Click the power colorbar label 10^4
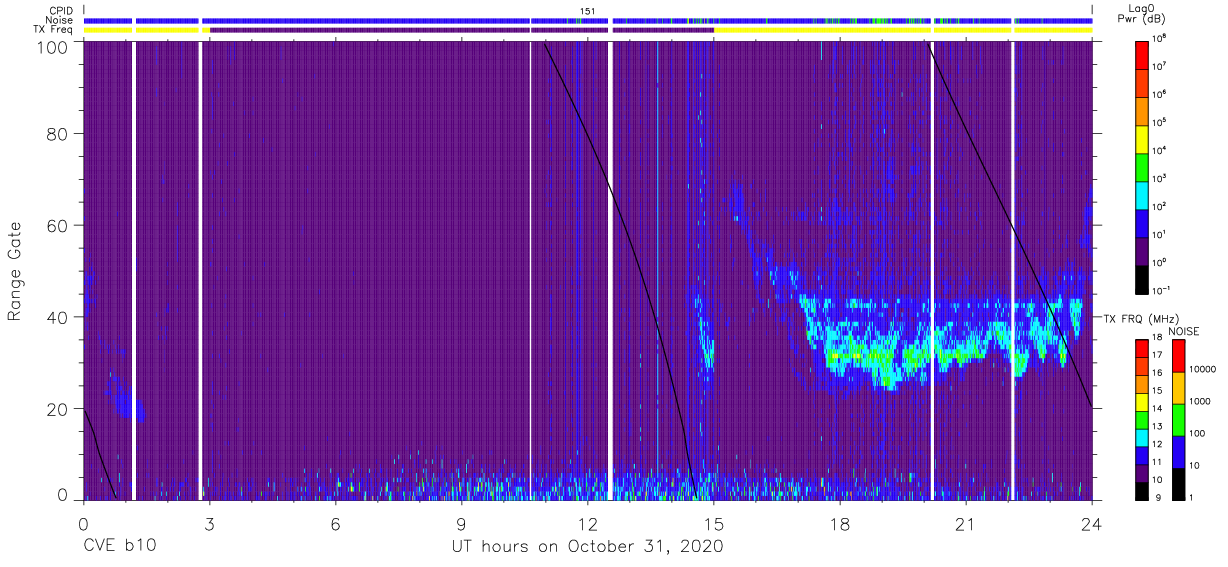1228x567 pixels. click(1159, 149)
